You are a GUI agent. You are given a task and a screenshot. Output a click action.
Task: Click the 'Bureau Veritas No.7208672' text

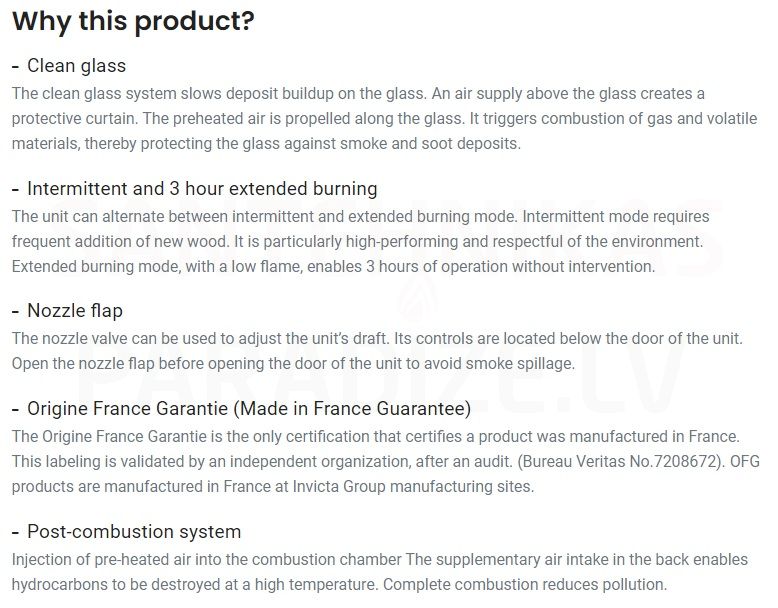click(621, 462)
